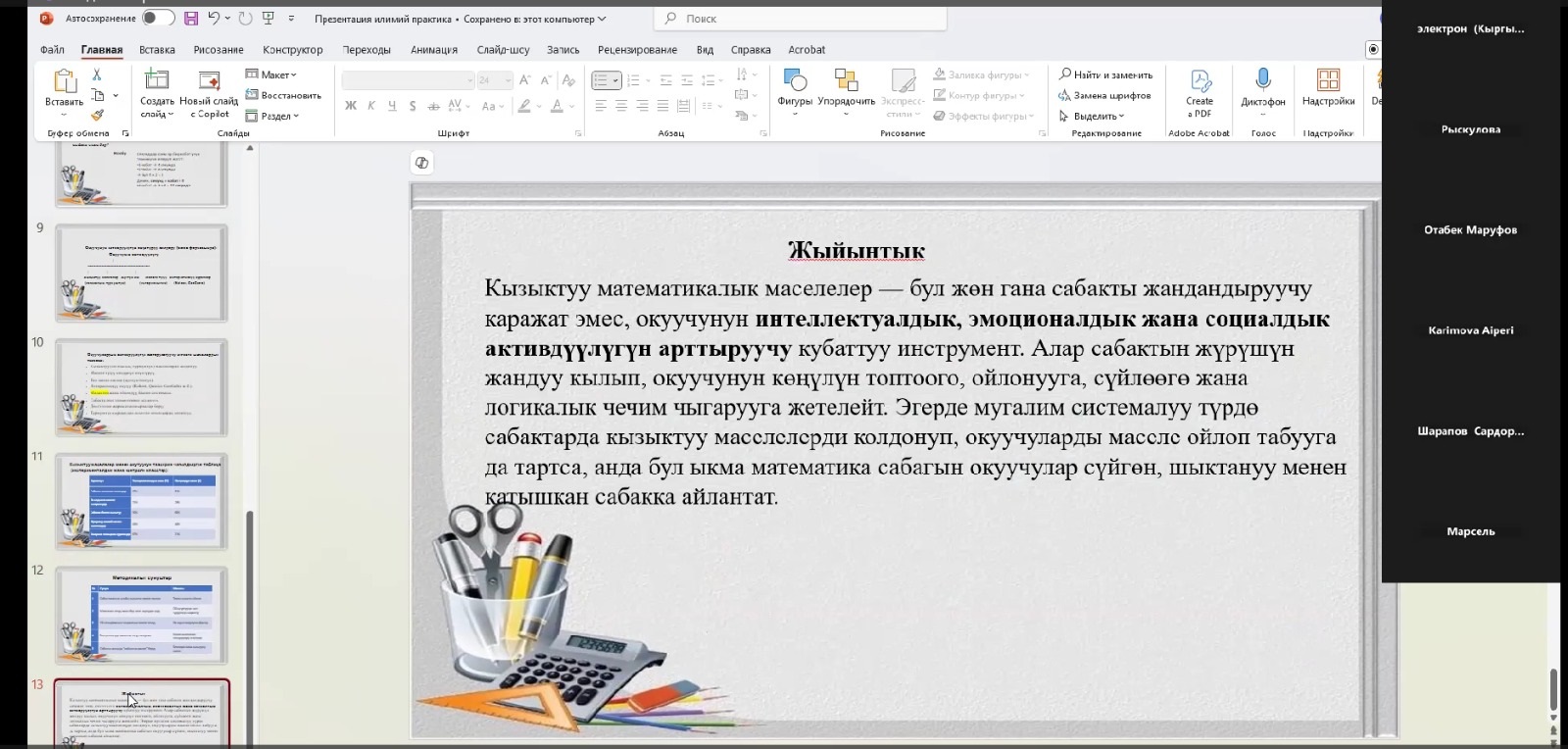Click the Save floppy disk icon
Screen dimensions: 1568x749
pos(191,19)
